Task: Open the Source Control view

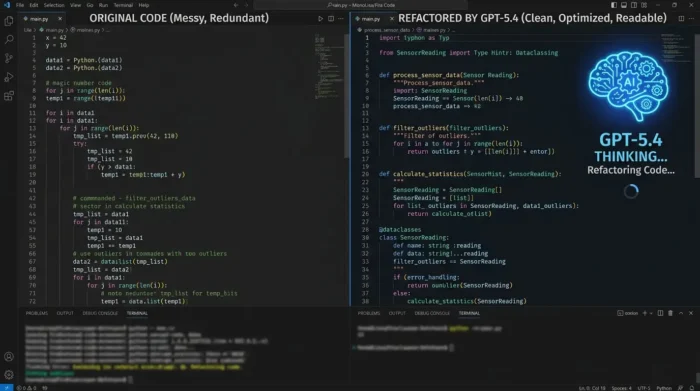Action: [x=8, y=58]
